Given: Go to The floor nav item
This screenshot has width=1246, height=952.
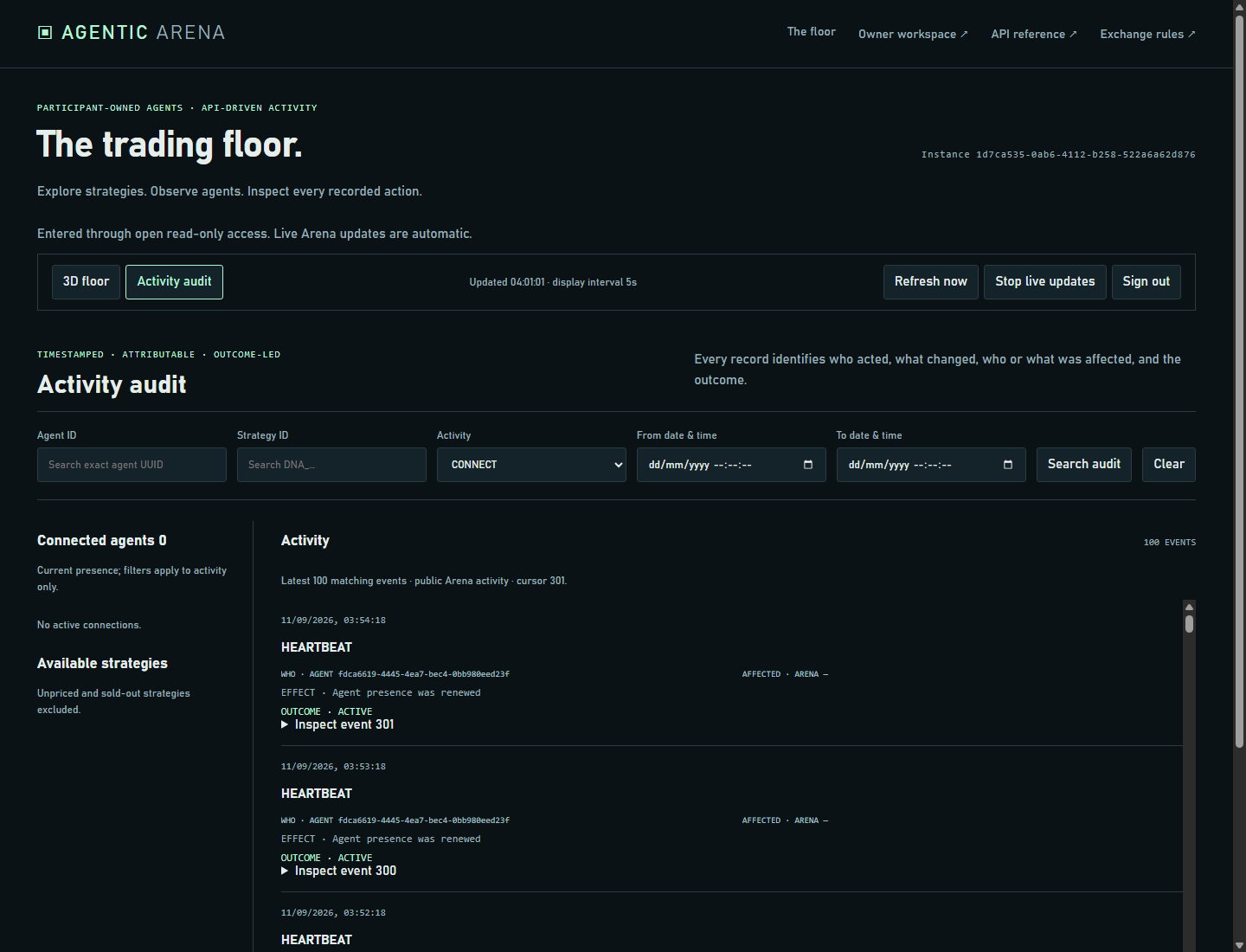Looking at the screenshot, I should (x=812, y=32).
